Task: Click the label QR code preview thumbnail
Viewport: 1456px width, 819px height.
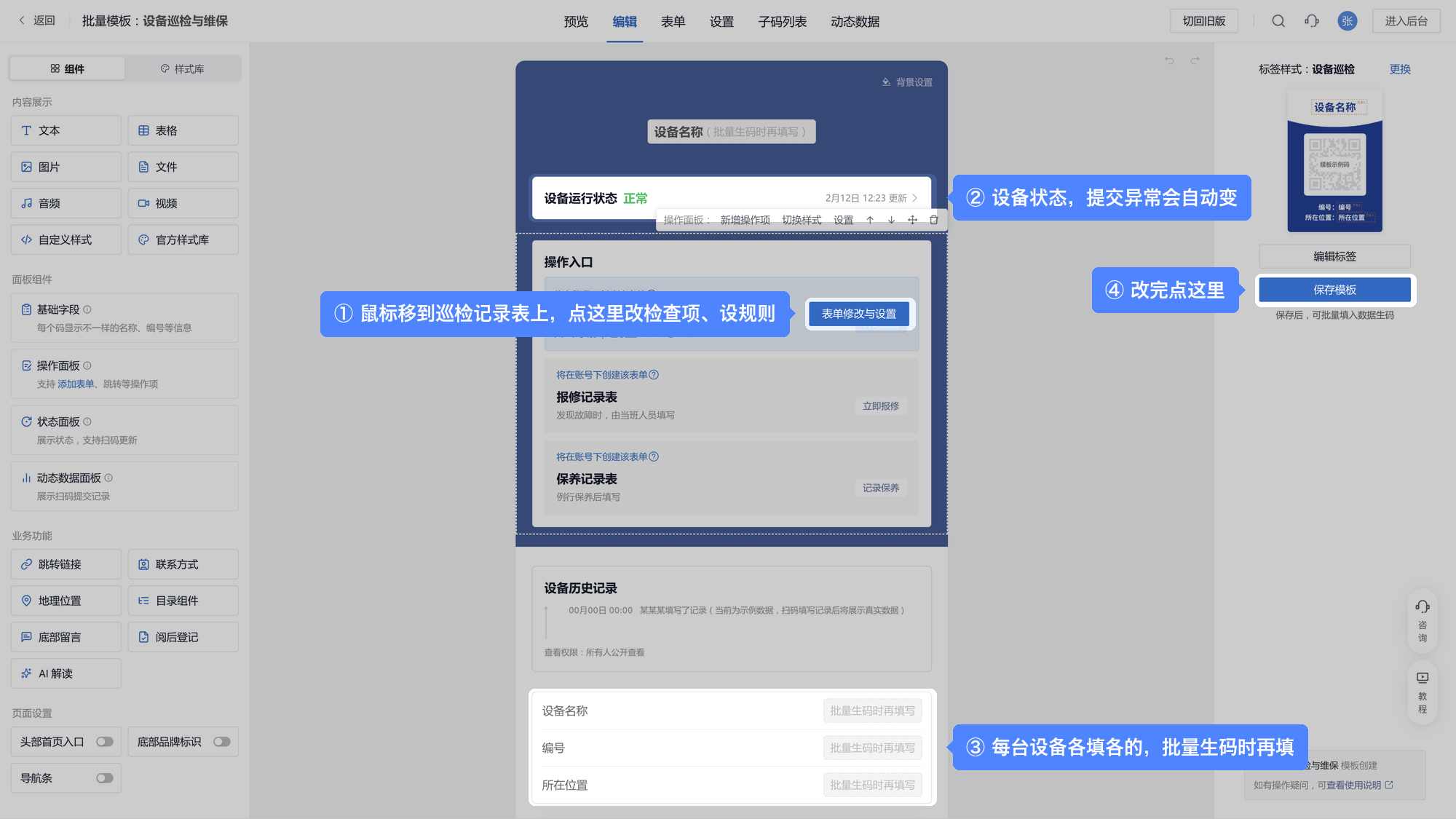Action: pyautogui.click(x=1334, y=165)
